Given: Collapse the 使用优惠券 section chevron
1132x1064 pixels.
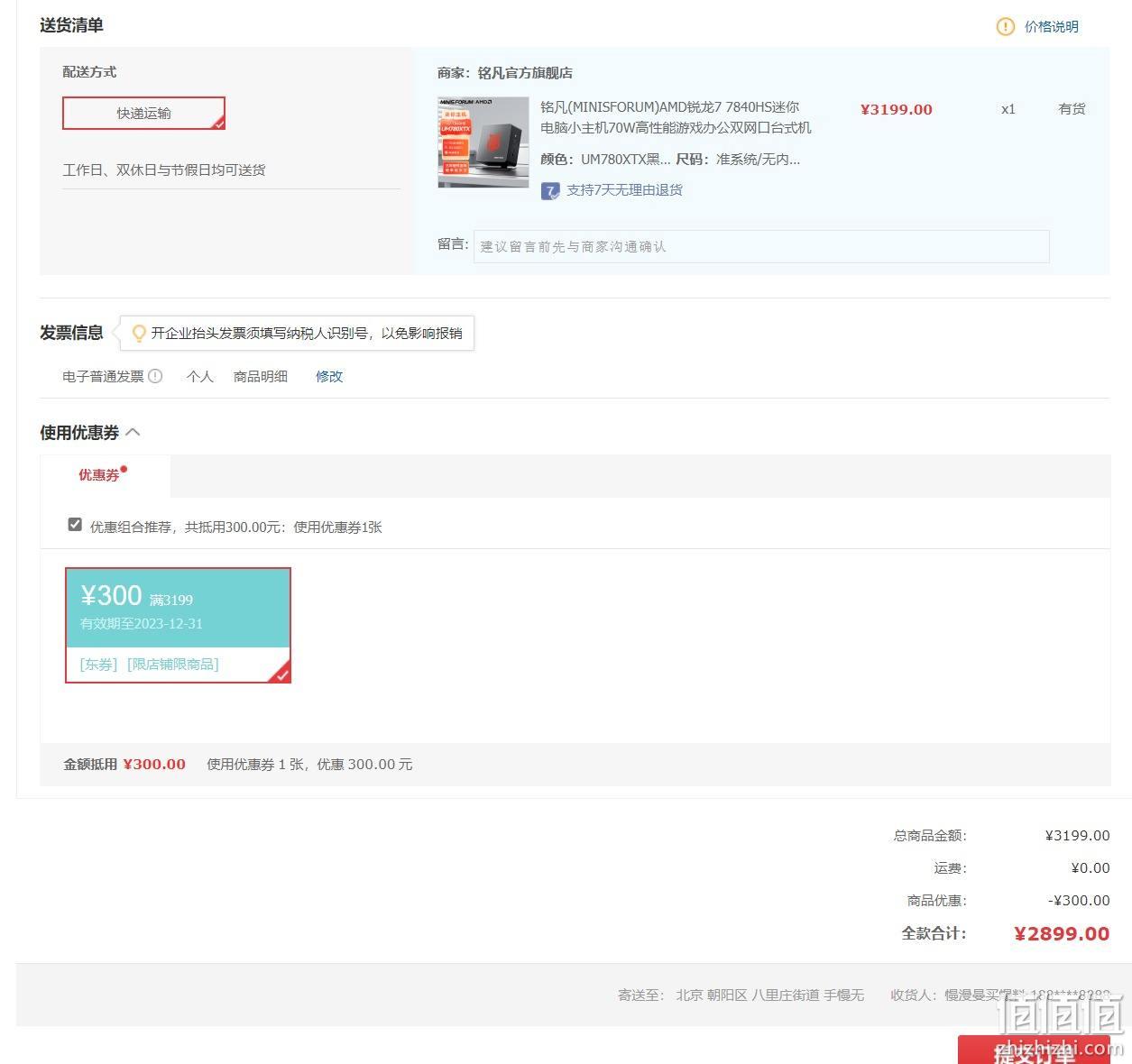Looking at the screenshot, I should point(133,432).
